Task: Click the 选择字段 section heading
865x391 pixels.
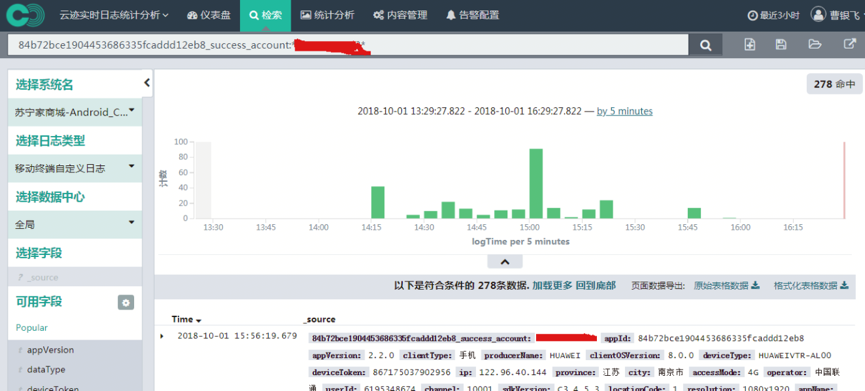Action: 39,253
